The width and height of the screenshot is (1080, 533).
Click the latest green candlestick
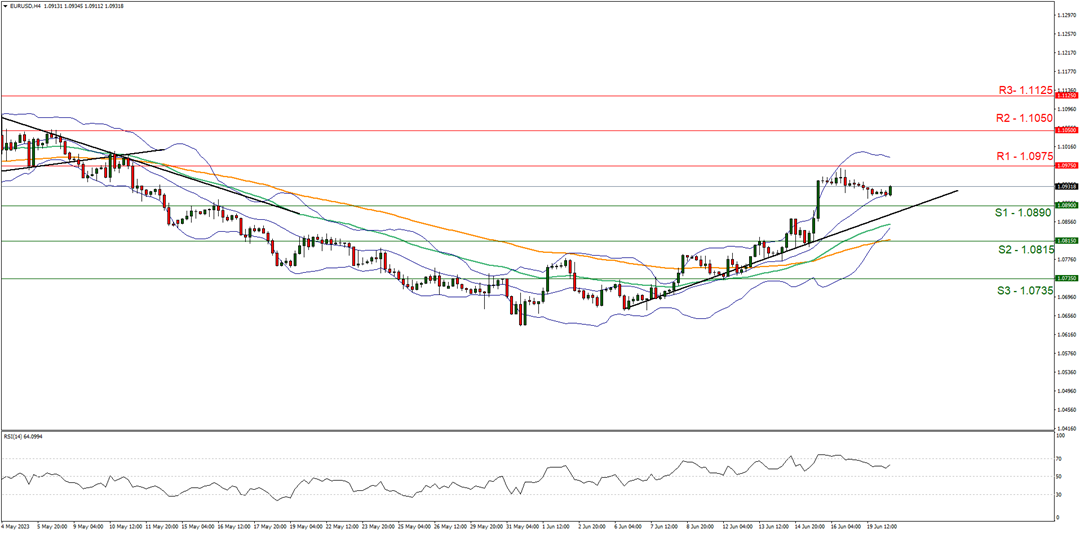click(x=890, y=190)
